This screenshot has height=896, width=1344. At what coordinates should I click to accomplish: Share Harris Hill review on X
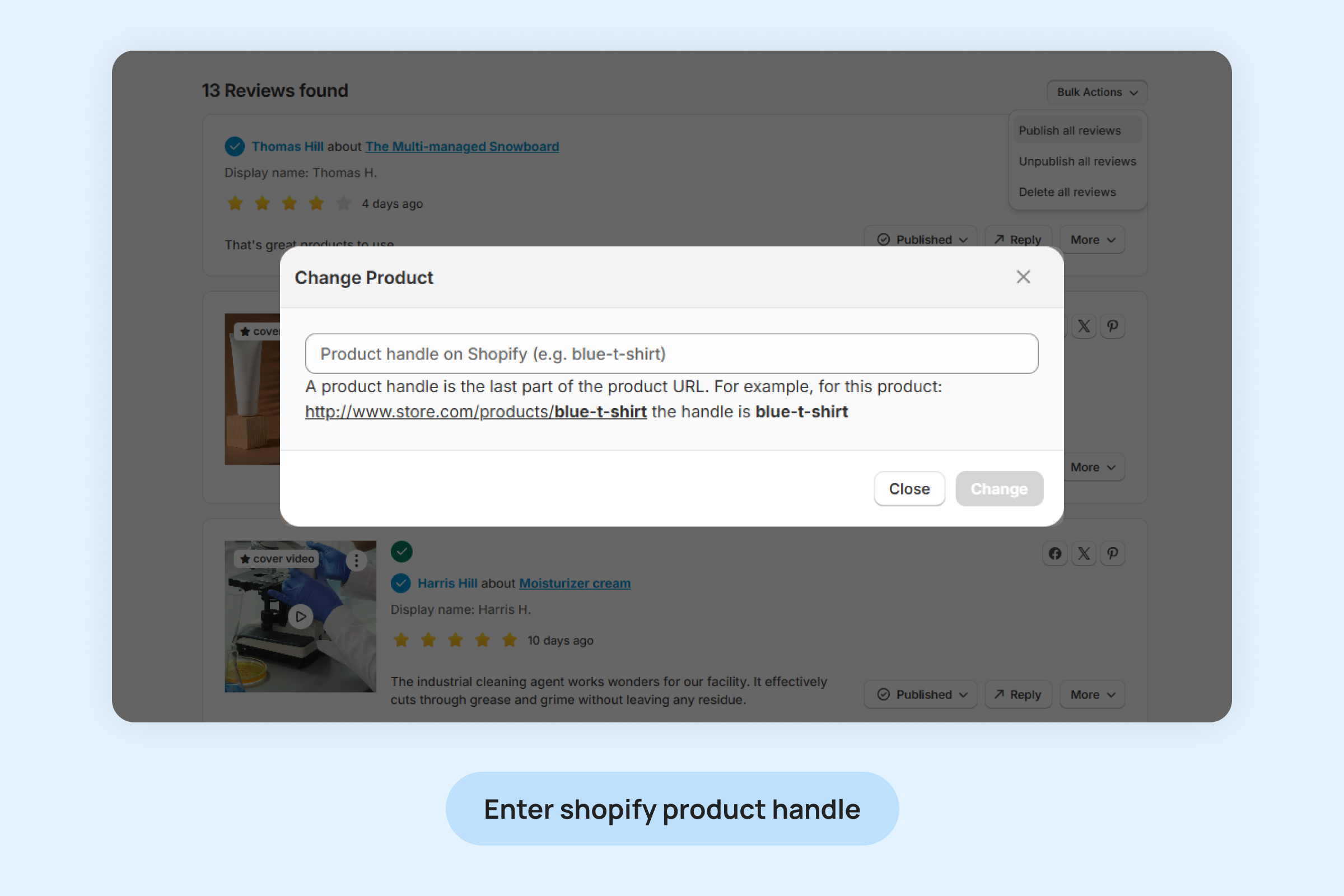coord(1084,553)
